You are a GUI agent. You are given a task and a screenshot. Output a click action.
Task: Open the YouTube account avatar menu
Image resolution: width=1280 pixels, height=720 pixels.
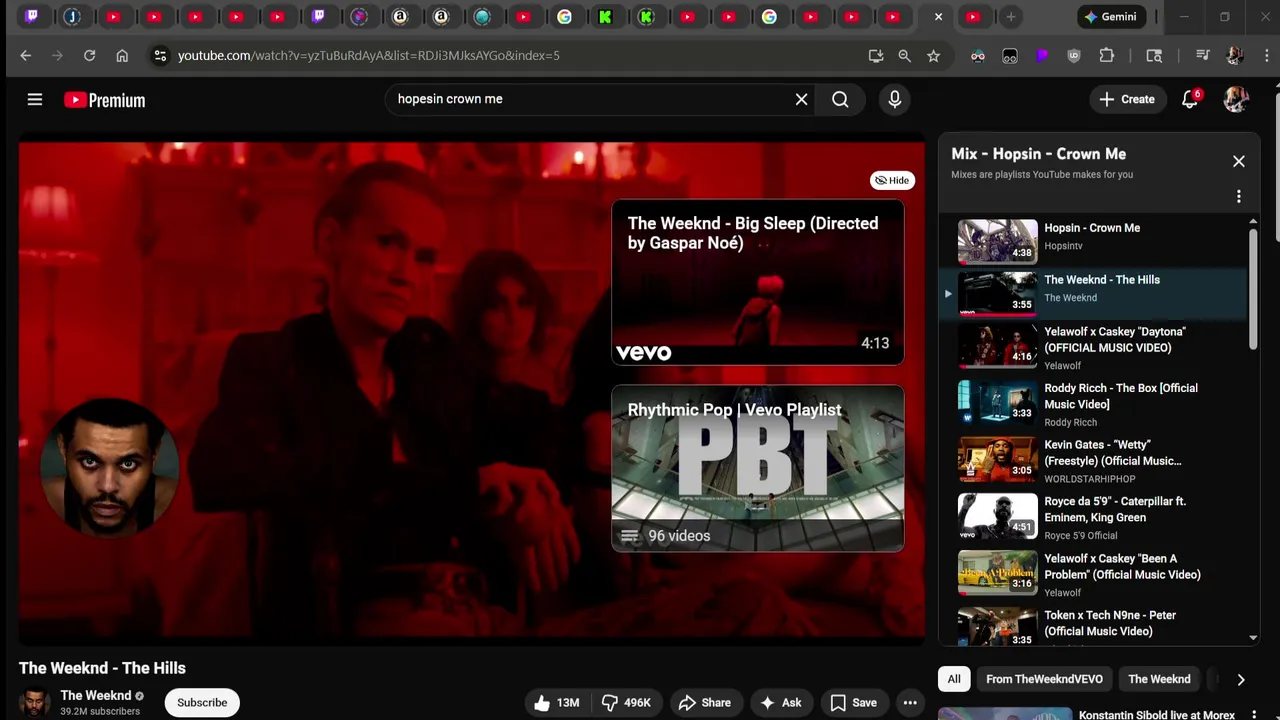(1236, 99)
